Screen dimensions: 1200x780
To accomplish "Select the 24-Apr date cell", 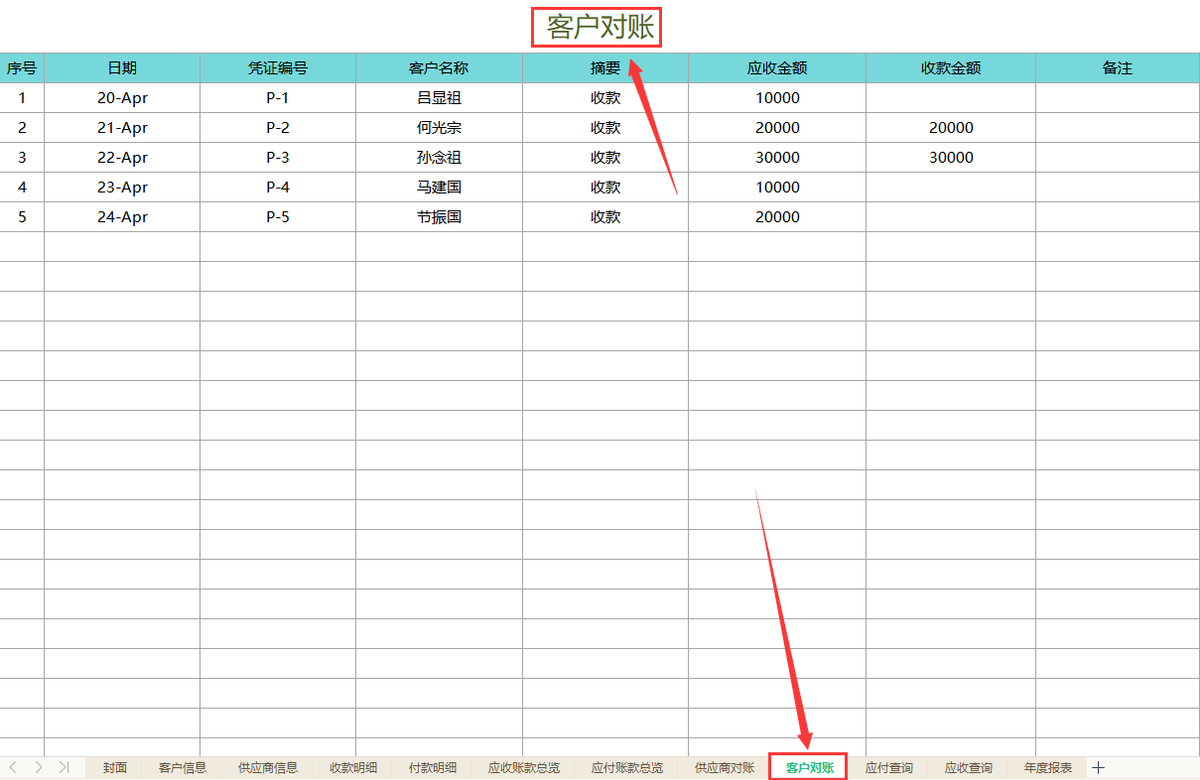I will click(122, 217).
